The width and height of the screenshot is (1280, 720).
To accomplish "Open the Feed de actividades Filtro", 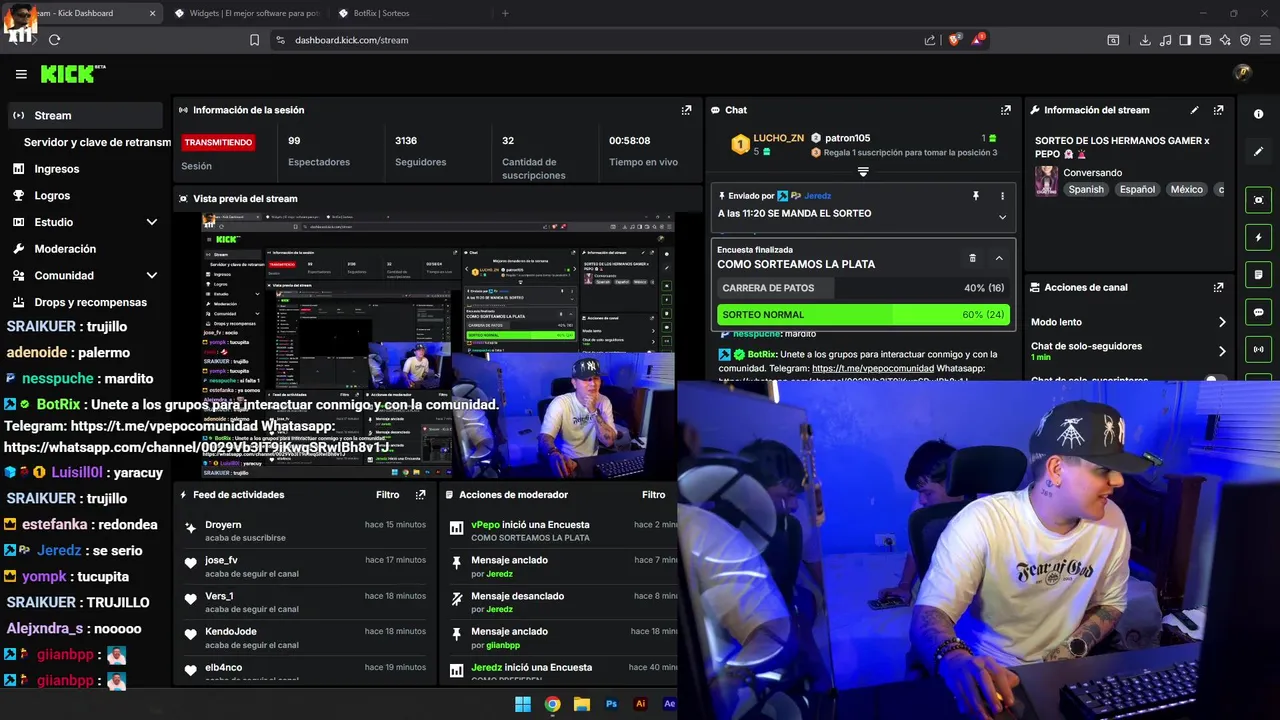I will [387, 494].
